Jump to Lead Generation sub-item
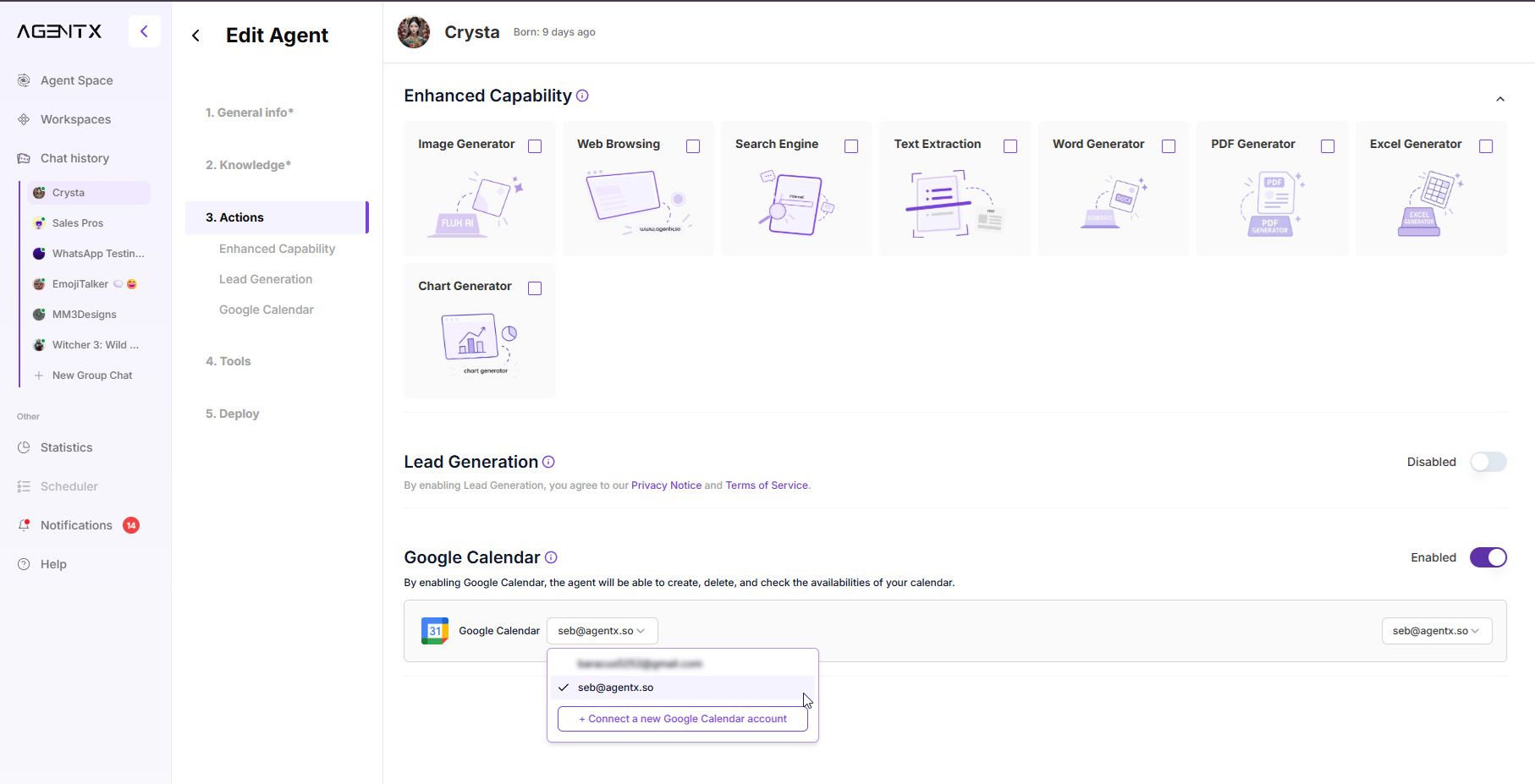 [266, 279]
